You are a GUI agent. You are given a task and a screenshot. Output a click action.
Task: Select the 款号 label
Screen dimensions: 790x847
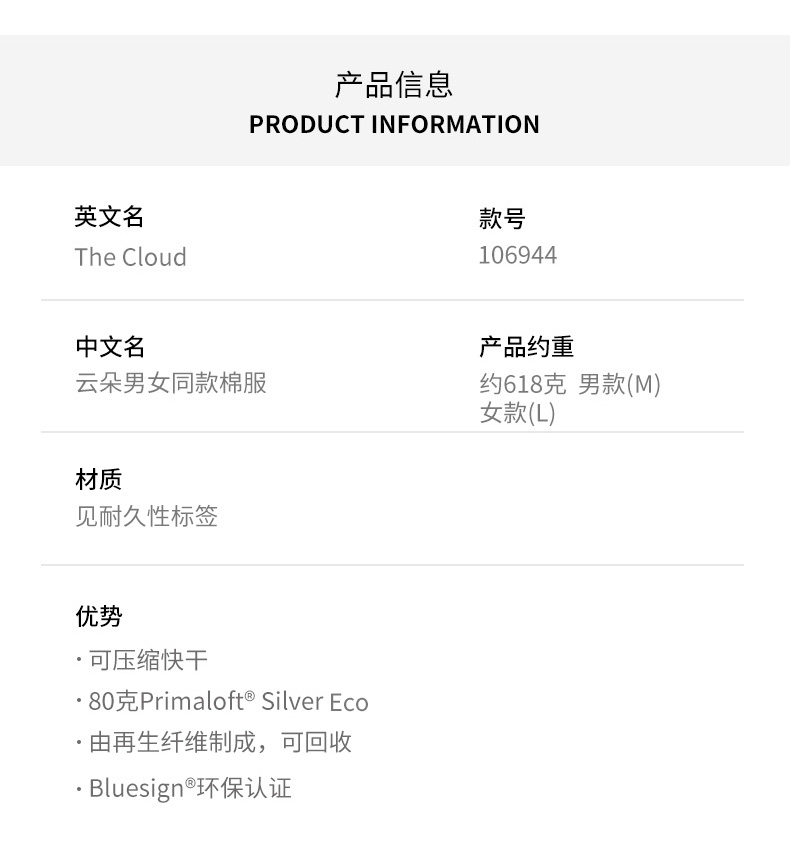[x=502, y=219]
